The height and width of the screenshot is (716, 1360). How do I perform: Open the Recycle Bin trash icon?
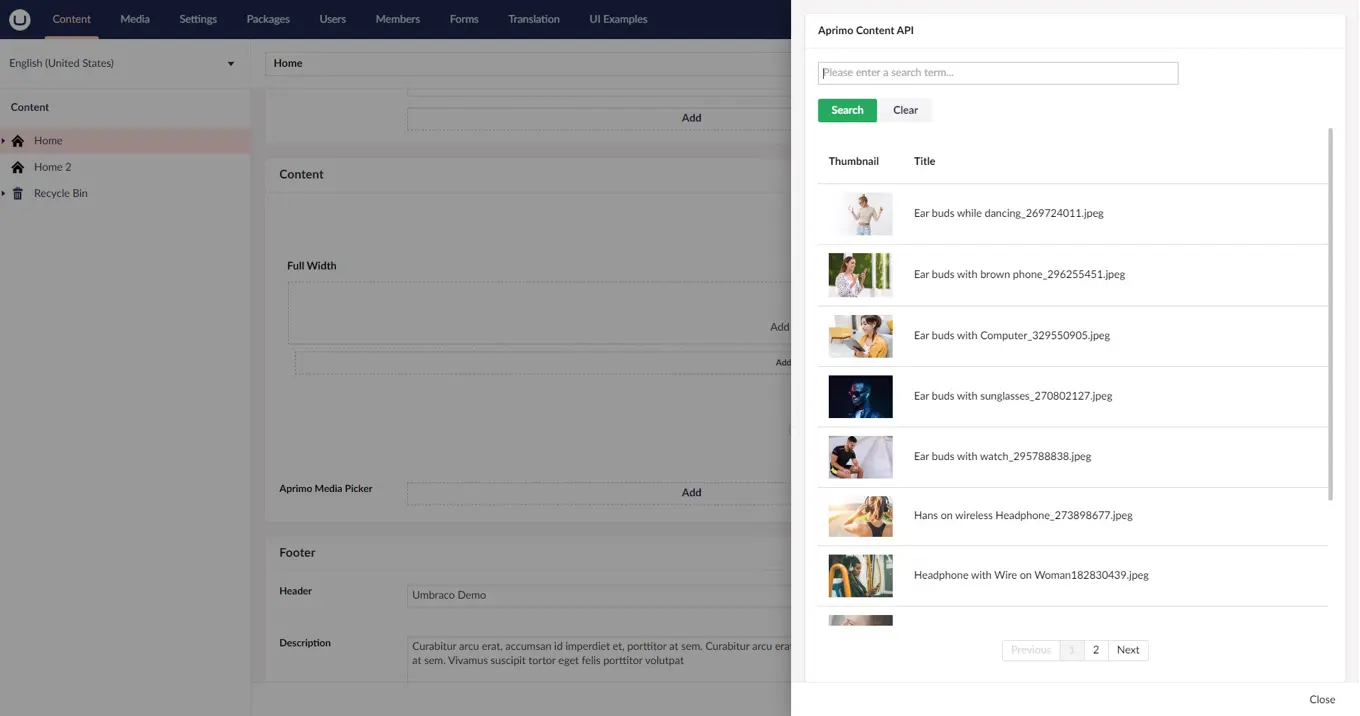pos(17,193)
